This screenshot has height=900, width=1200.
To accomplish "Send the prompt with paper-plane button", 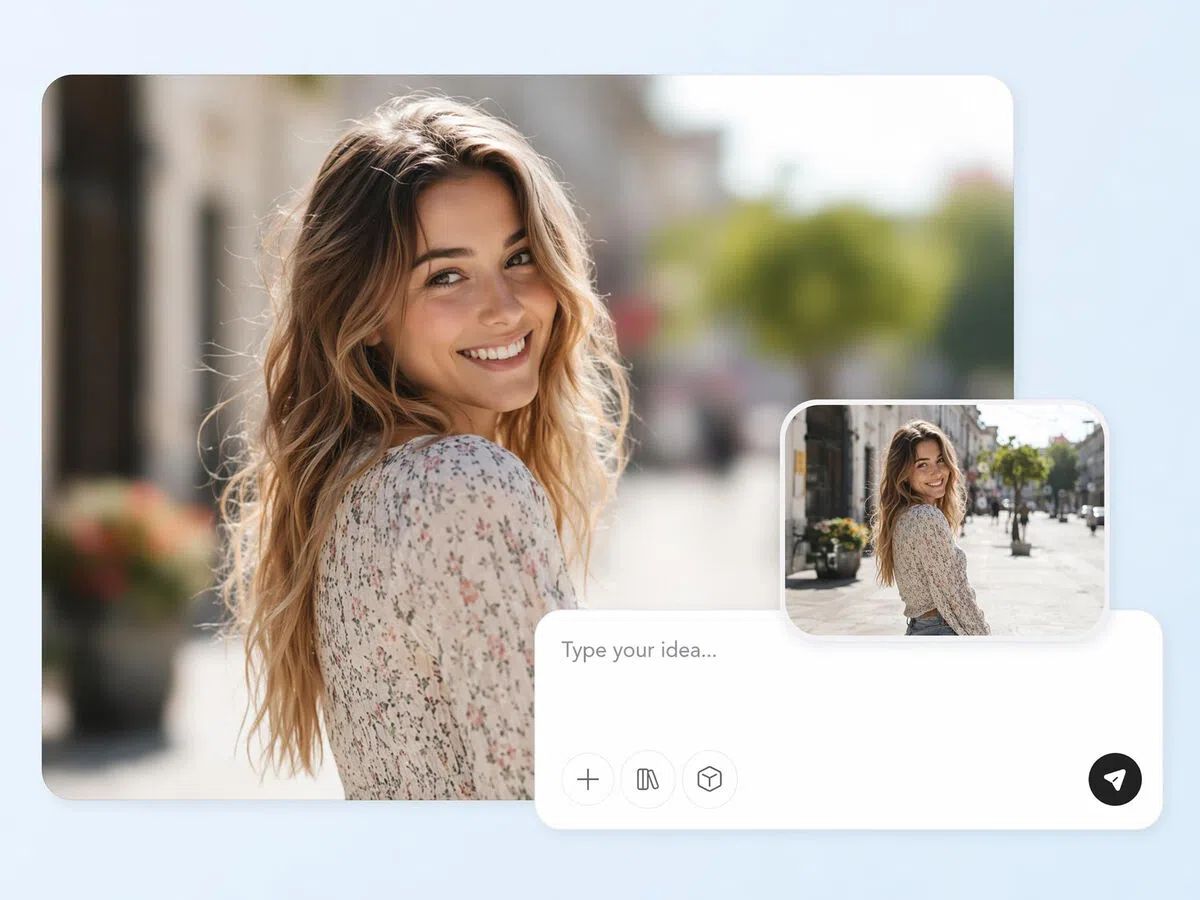I will coord(1115,779).
